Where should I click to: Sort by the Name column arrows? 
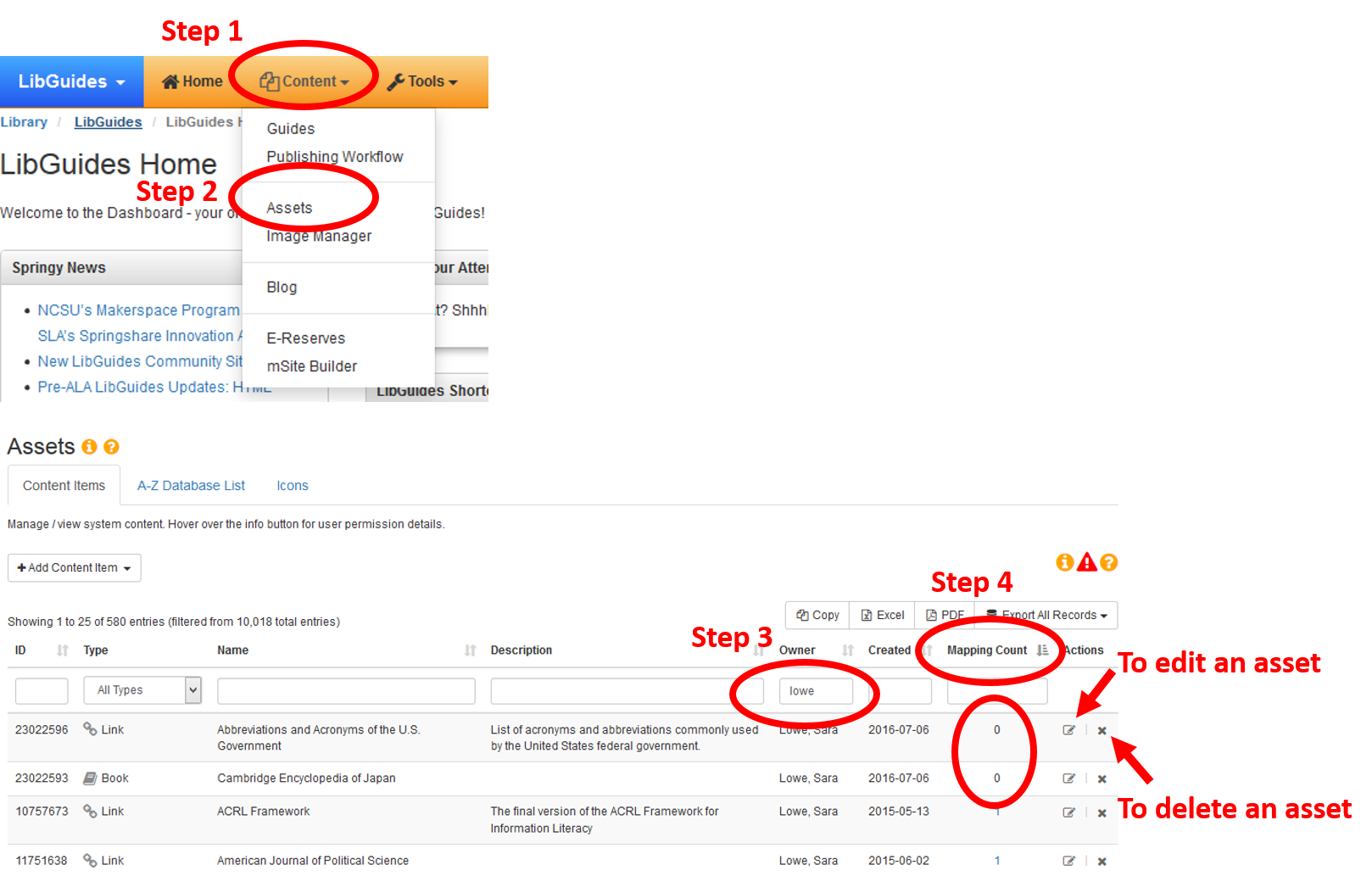471,650
